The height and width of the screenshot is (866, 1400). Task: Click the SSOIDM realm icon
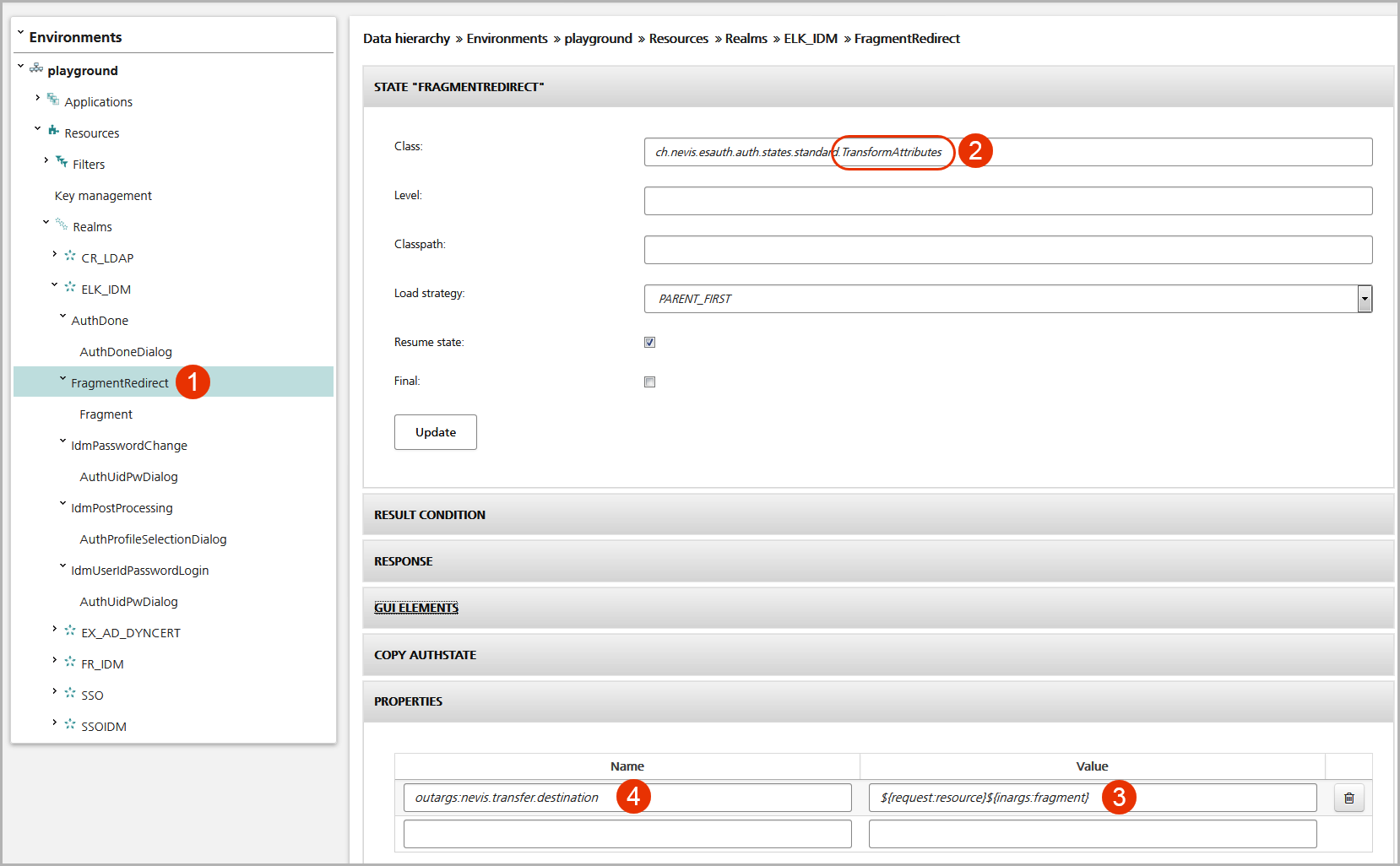(x=70, y=724)
